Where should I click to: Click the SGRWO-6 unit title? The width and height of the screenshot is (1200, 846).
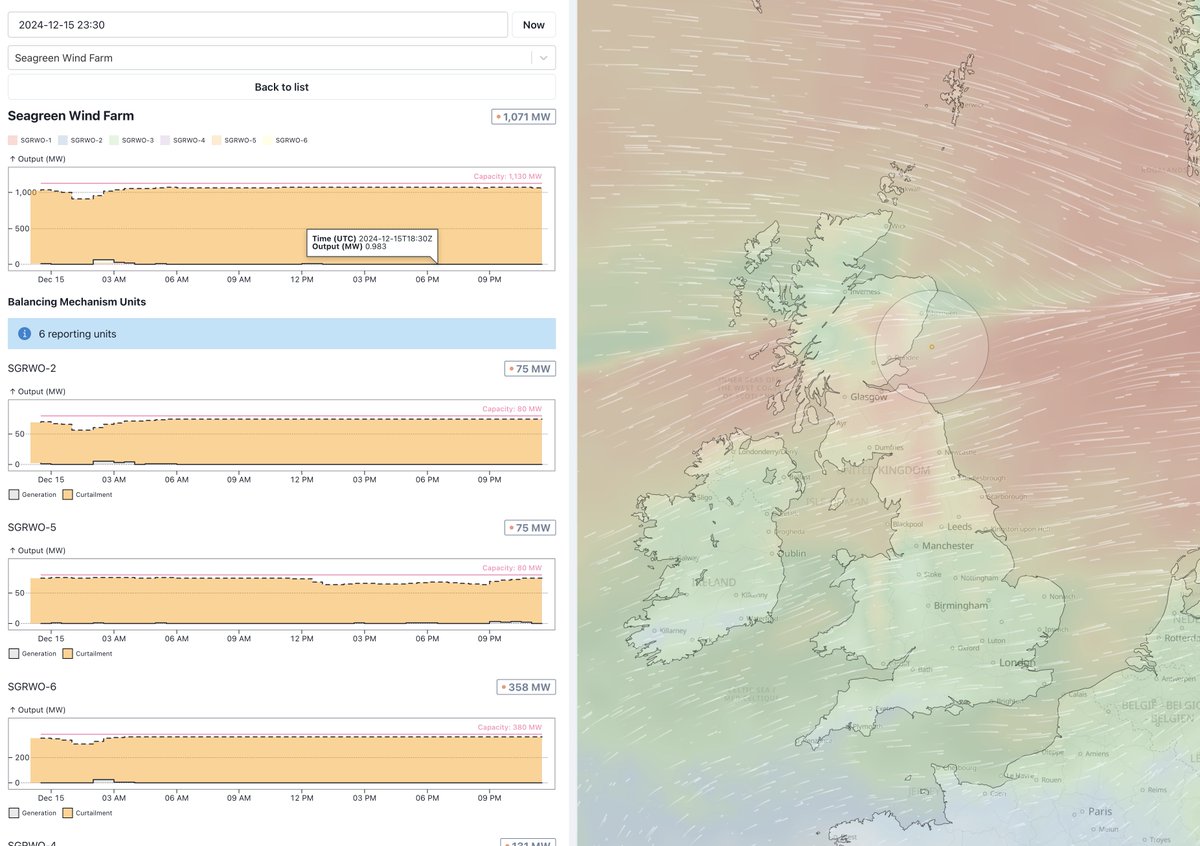[x=32, y=687]
